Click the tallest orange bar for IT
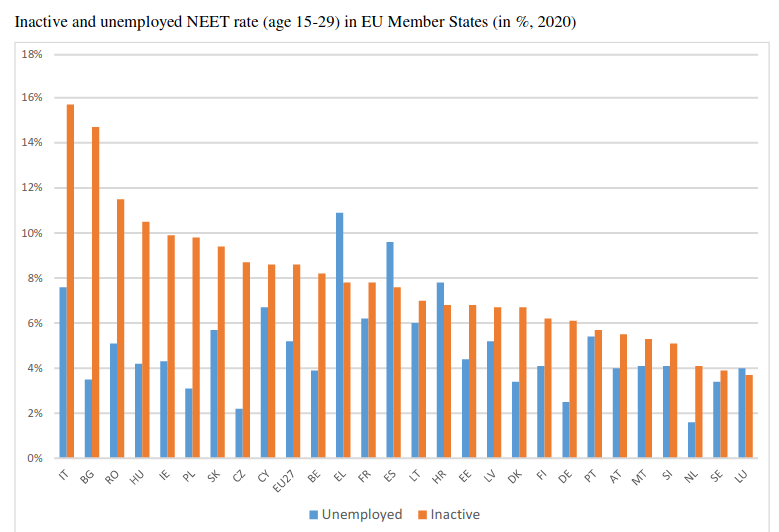Image resolution: width=779 pixels, height=532 pixels. point(70,281)
